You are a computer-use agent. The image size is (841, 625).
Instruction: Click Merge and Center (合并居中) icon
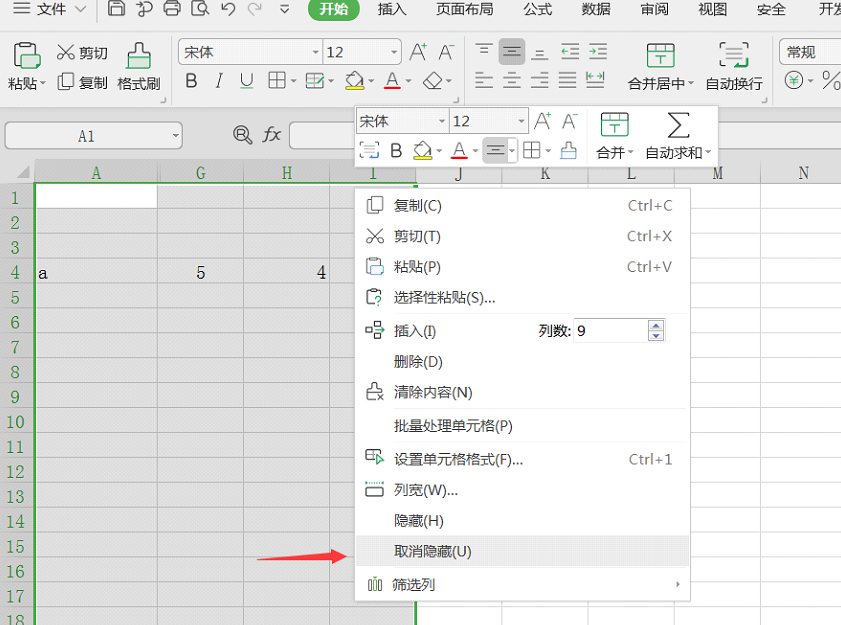(x=661, y=55)
